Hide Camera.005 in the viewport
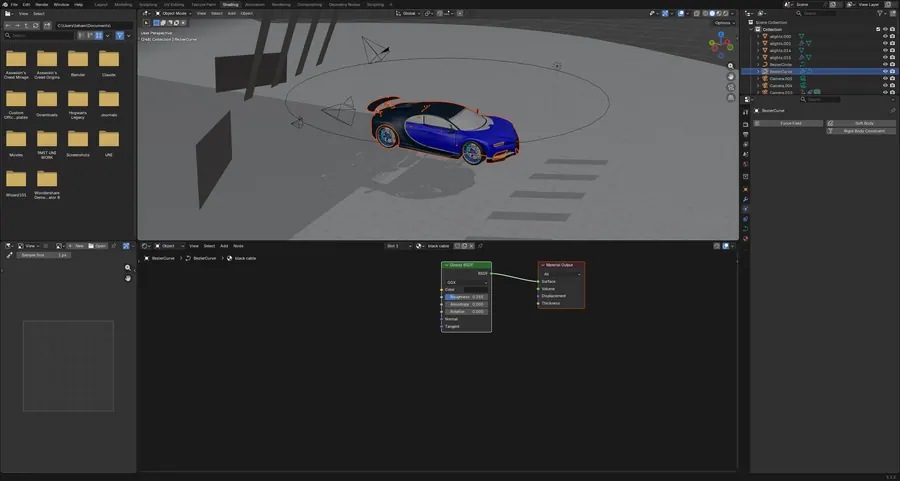900x481 pixels. [885, 78]
